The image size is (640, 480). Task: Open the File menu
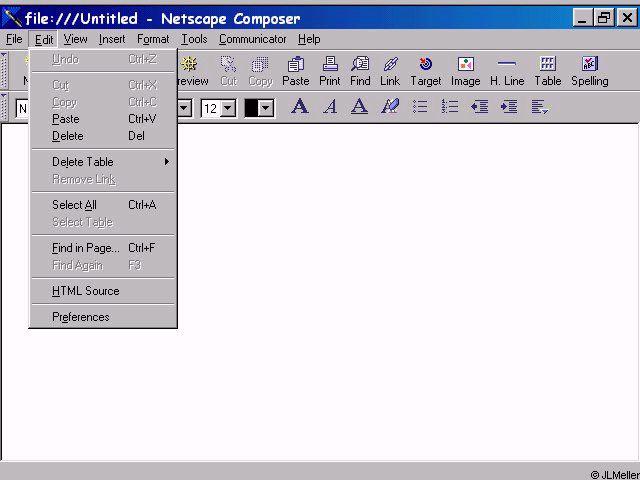pyautogui.click(x=14, y=39)
